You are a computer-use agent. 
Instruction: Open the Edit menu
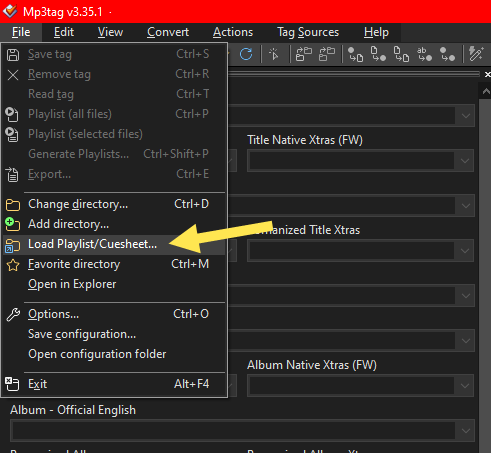[64, 32]
